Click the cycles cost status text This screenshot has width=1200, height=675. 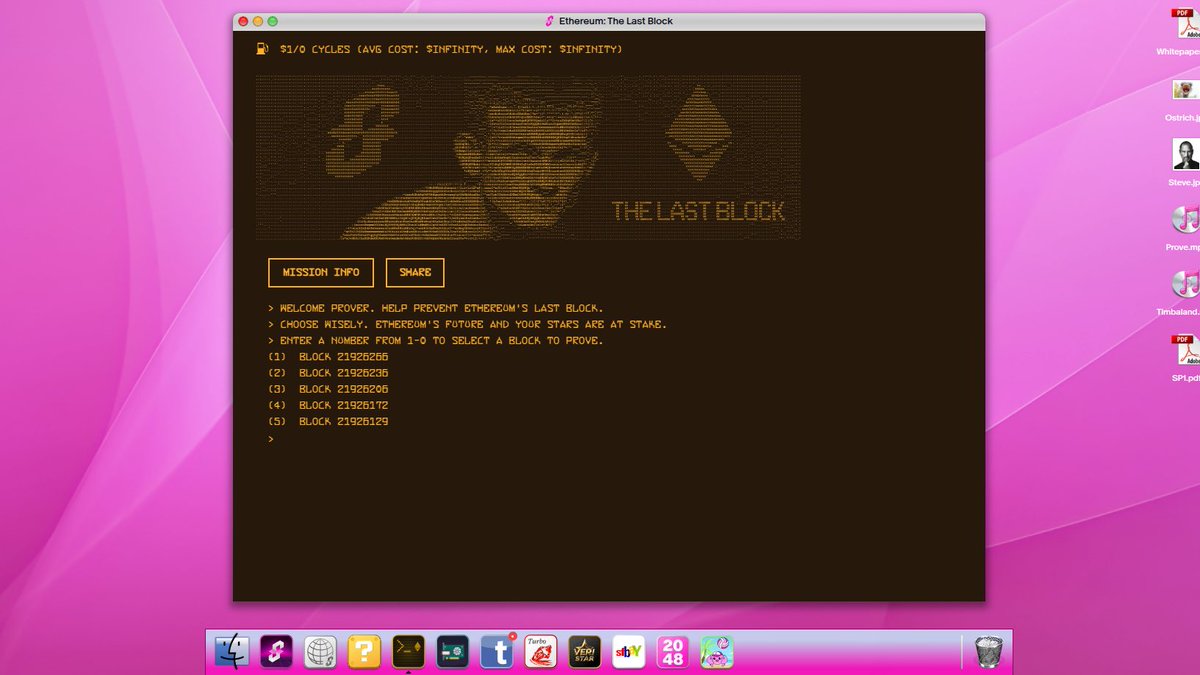[451, 49]
